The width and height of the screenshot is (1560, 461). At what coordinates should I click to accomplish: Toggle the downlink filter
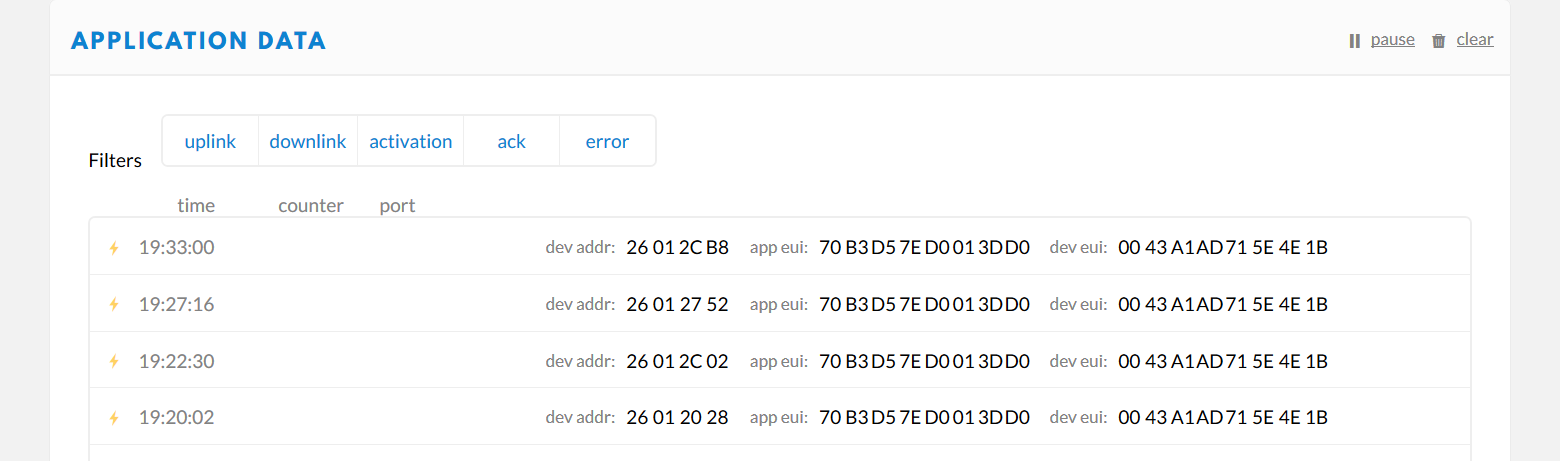coord(308,141)
